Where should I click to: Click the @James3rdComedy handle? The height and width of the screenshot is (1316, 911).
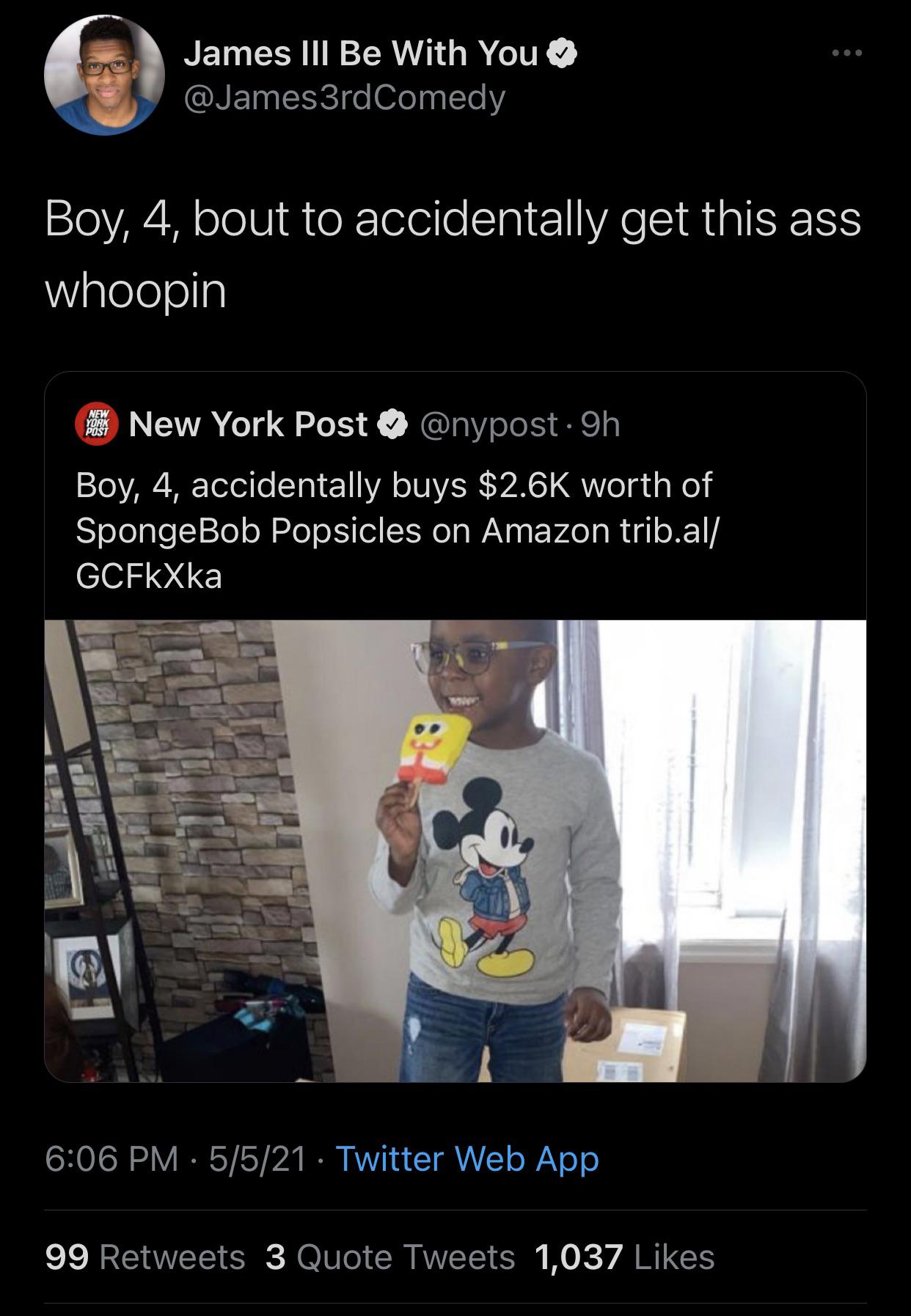[344, 98]
